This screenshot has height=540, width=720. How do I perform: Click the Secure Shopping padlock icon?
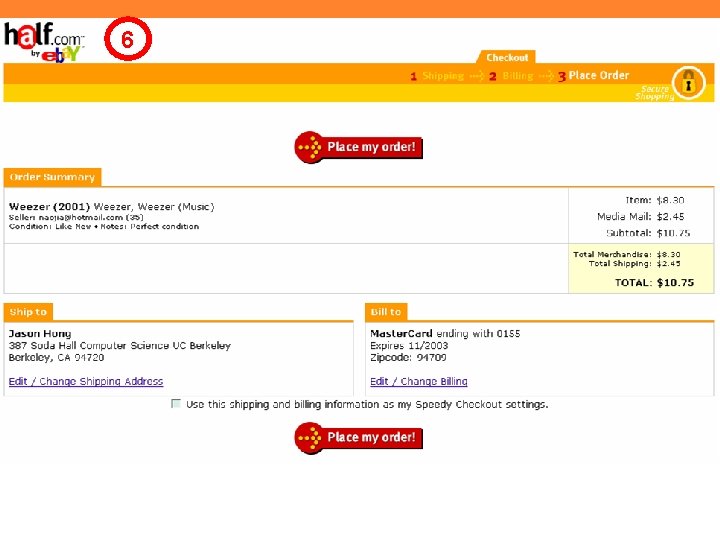(688, 83)
